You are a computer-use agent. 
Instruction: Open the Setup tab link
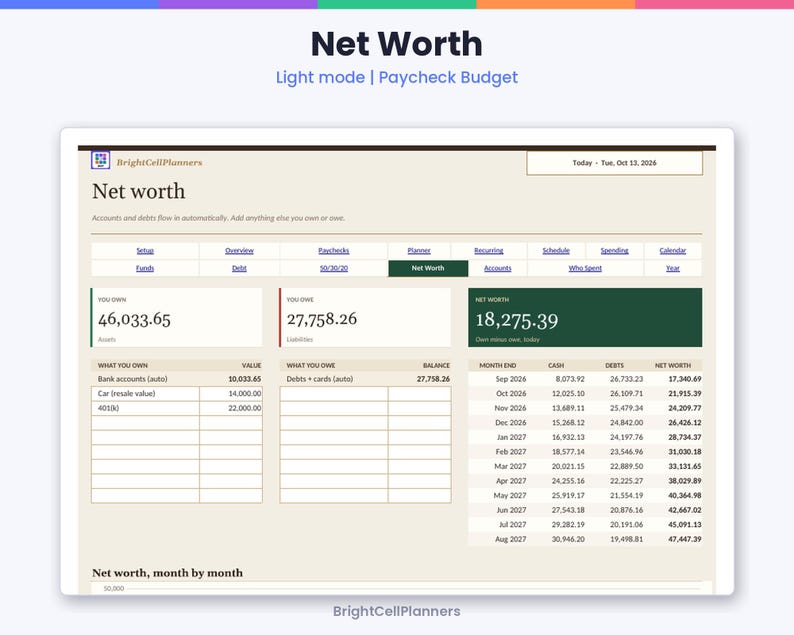pos(145,251)
